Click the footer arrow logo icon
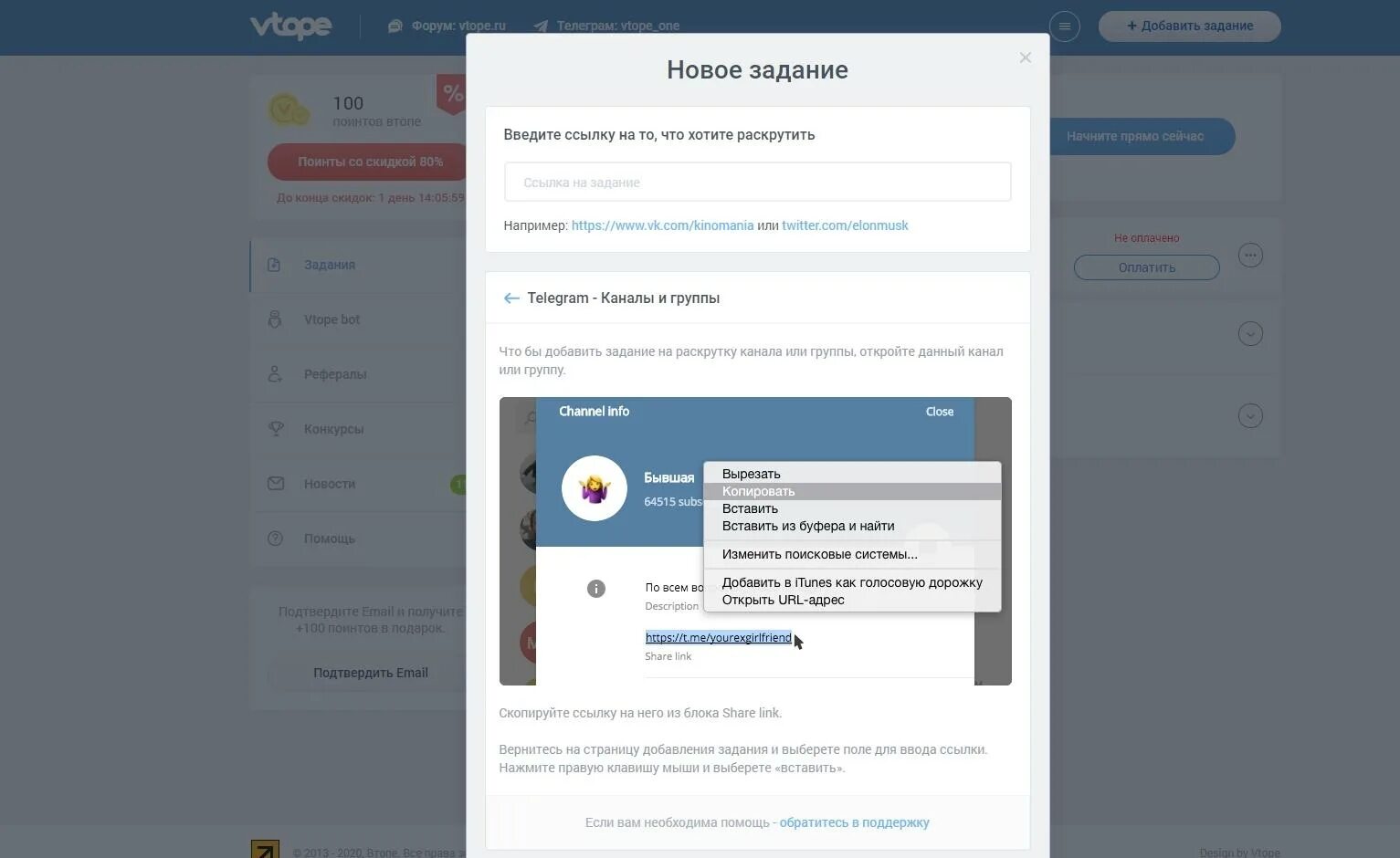The width and height of the screenshot is (1400, 858). [x=265, y=850]
